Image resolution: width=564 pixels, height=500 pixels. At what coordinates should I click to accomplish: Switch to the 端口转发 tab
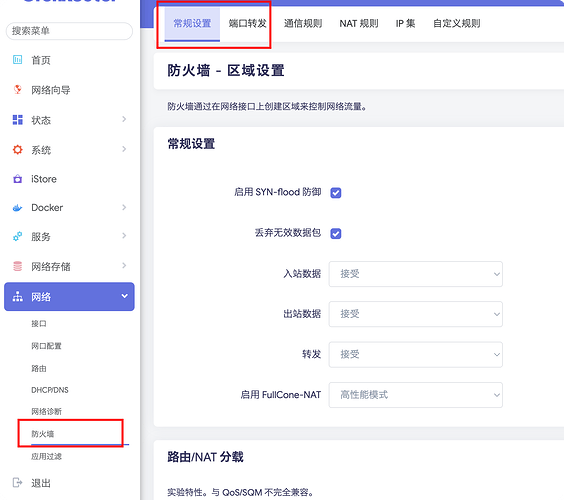(247, 24)
